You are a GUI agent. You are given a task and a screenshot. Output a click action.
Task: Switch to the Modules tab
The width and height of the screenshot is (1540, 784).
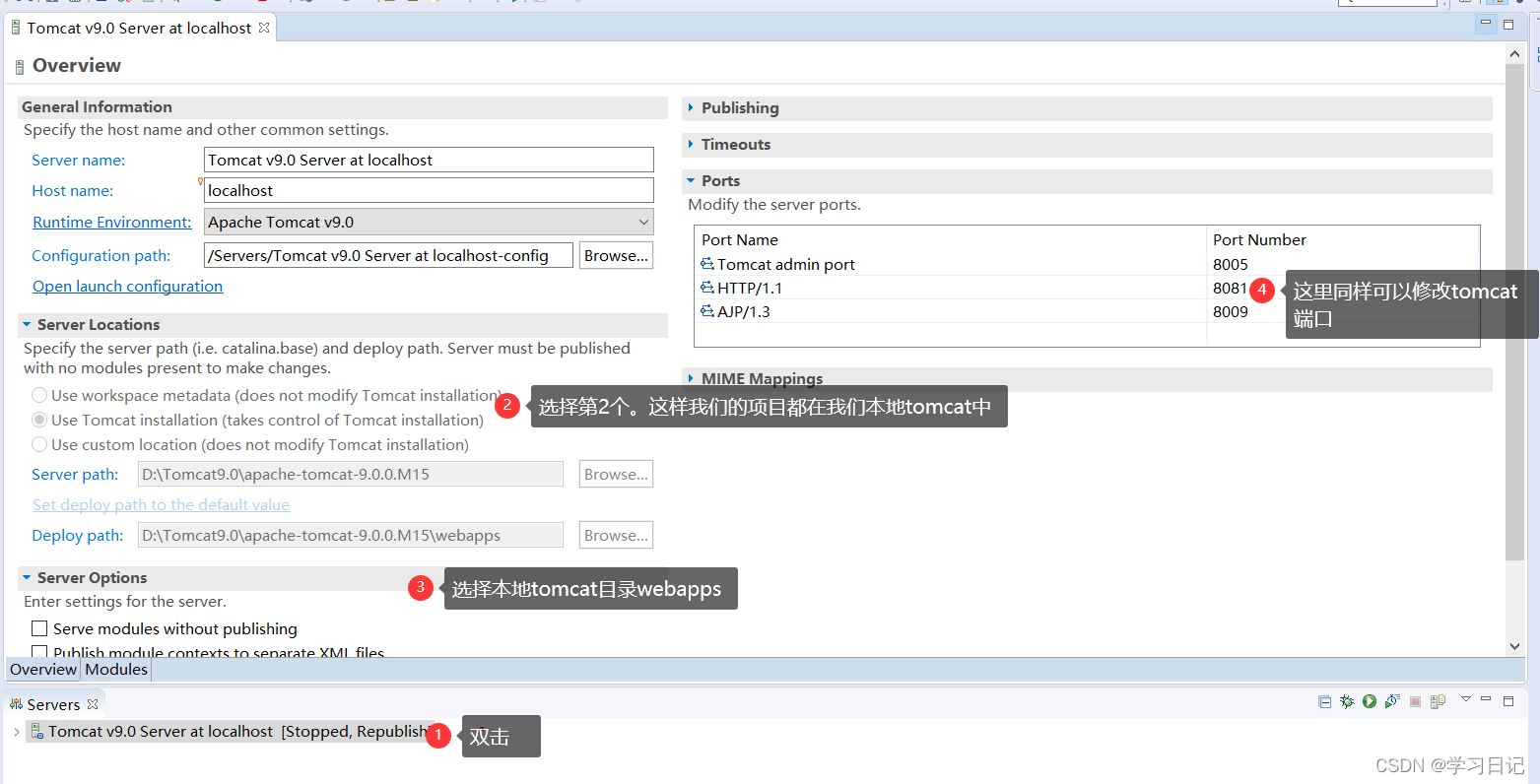tap(116, 669)
